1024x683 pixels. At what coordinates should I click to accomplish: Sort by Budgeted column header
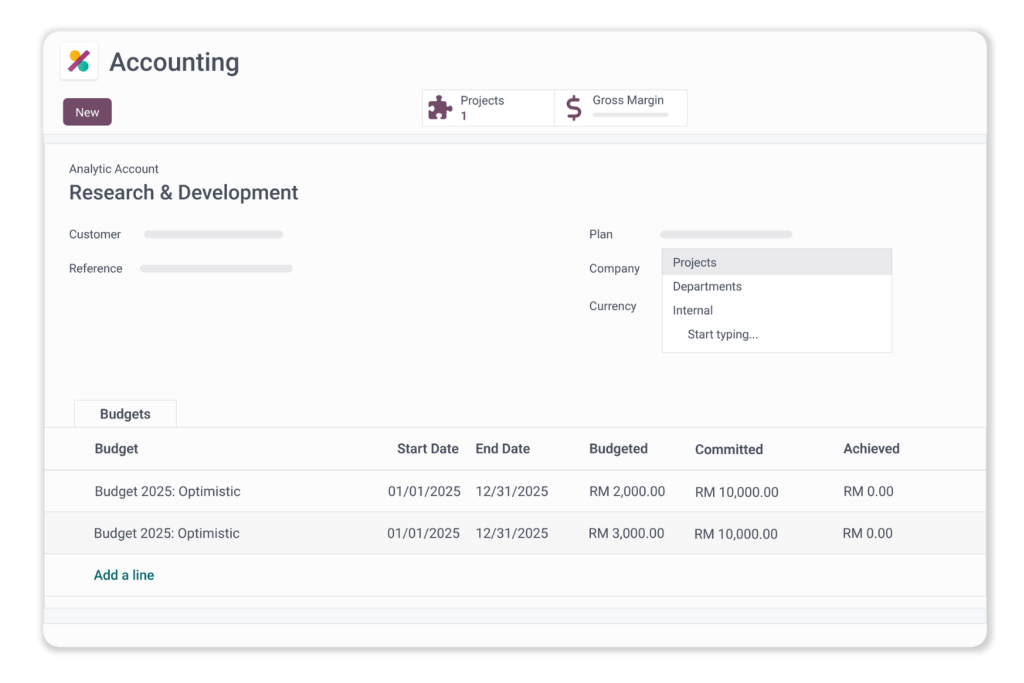pyautogui.click(x=618, y=449)
